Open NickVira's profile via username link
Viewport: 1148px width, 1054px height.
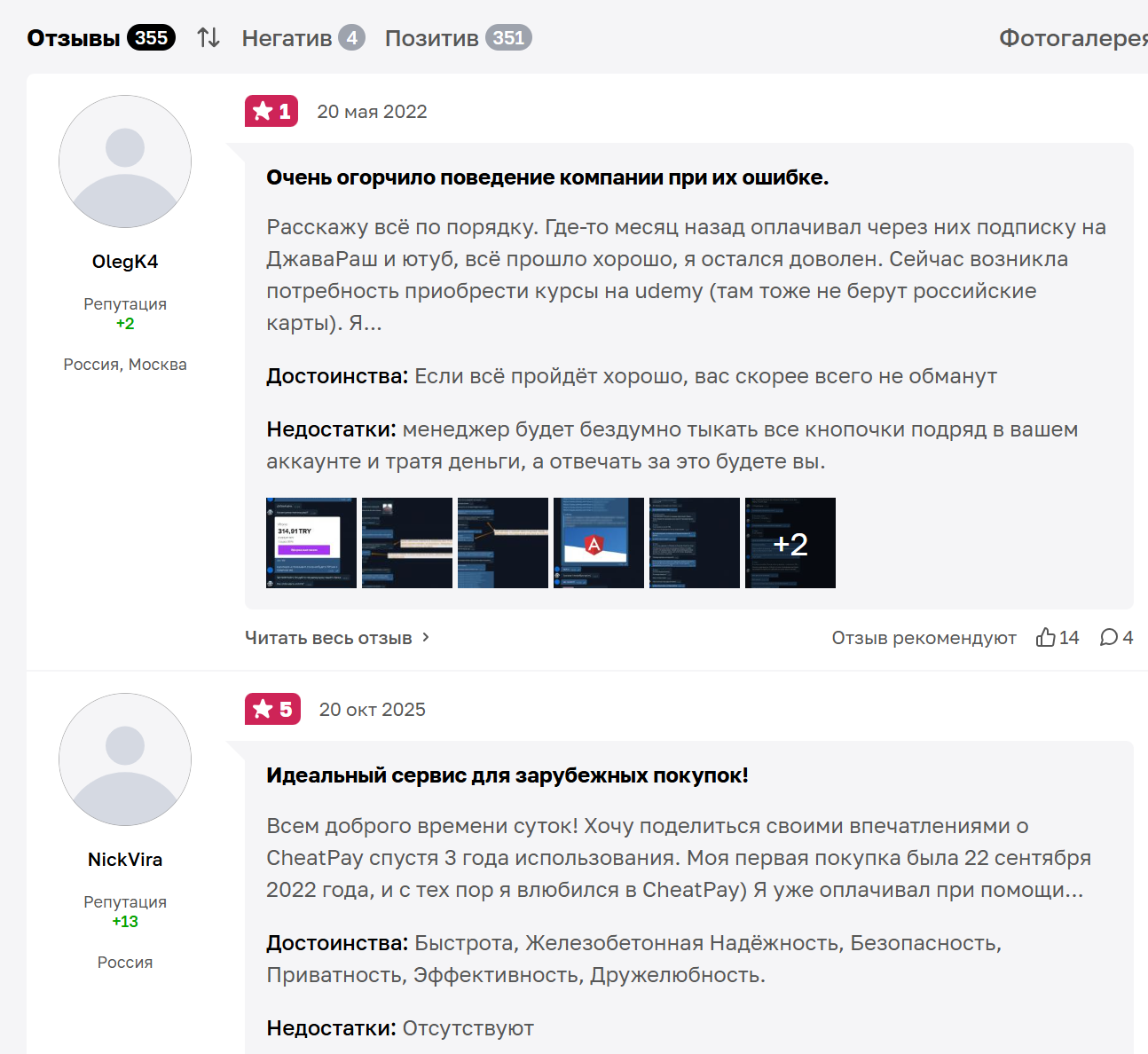click(x=124, y=859)
